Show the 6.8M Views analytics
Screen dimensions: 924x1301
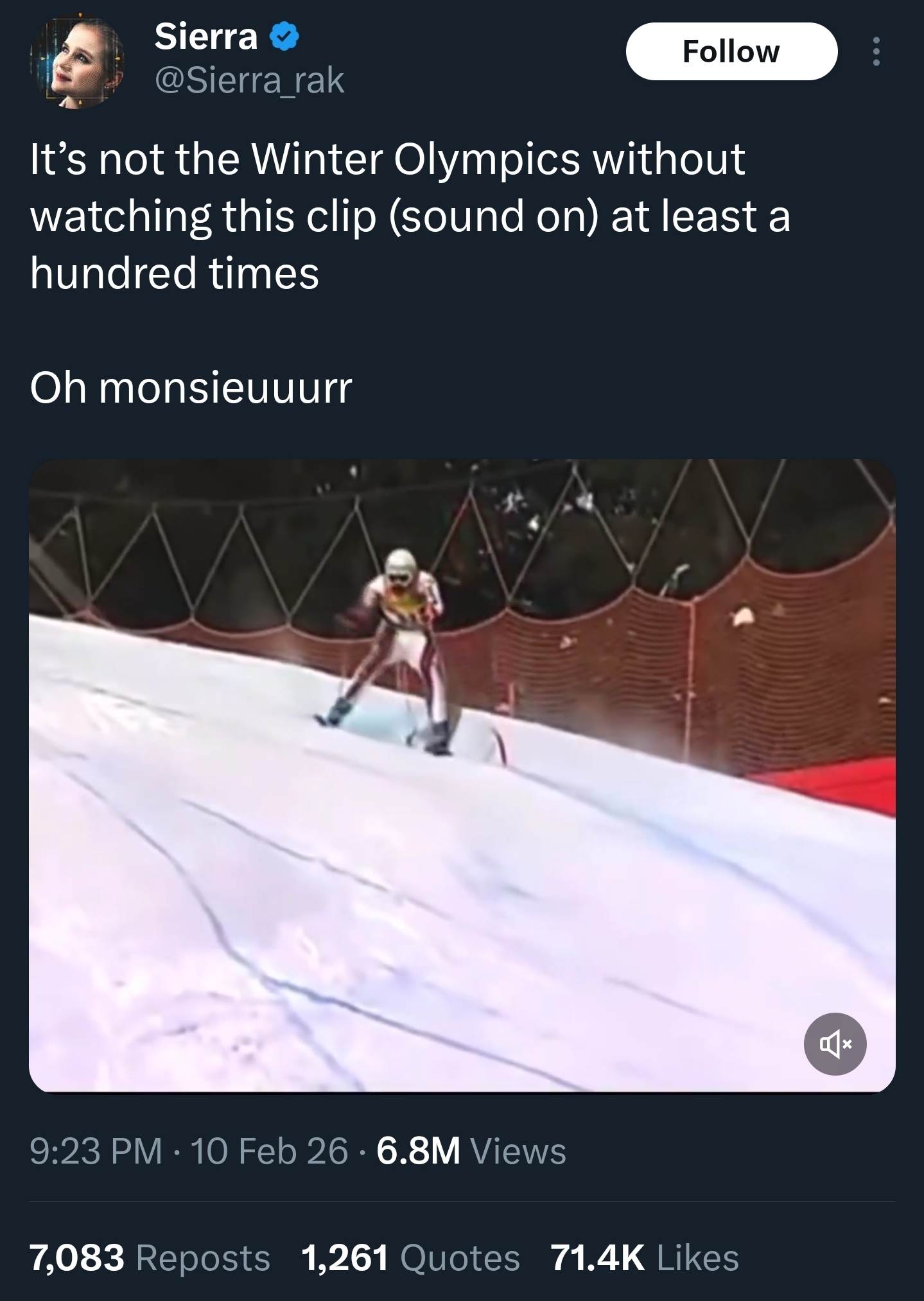471,1151
